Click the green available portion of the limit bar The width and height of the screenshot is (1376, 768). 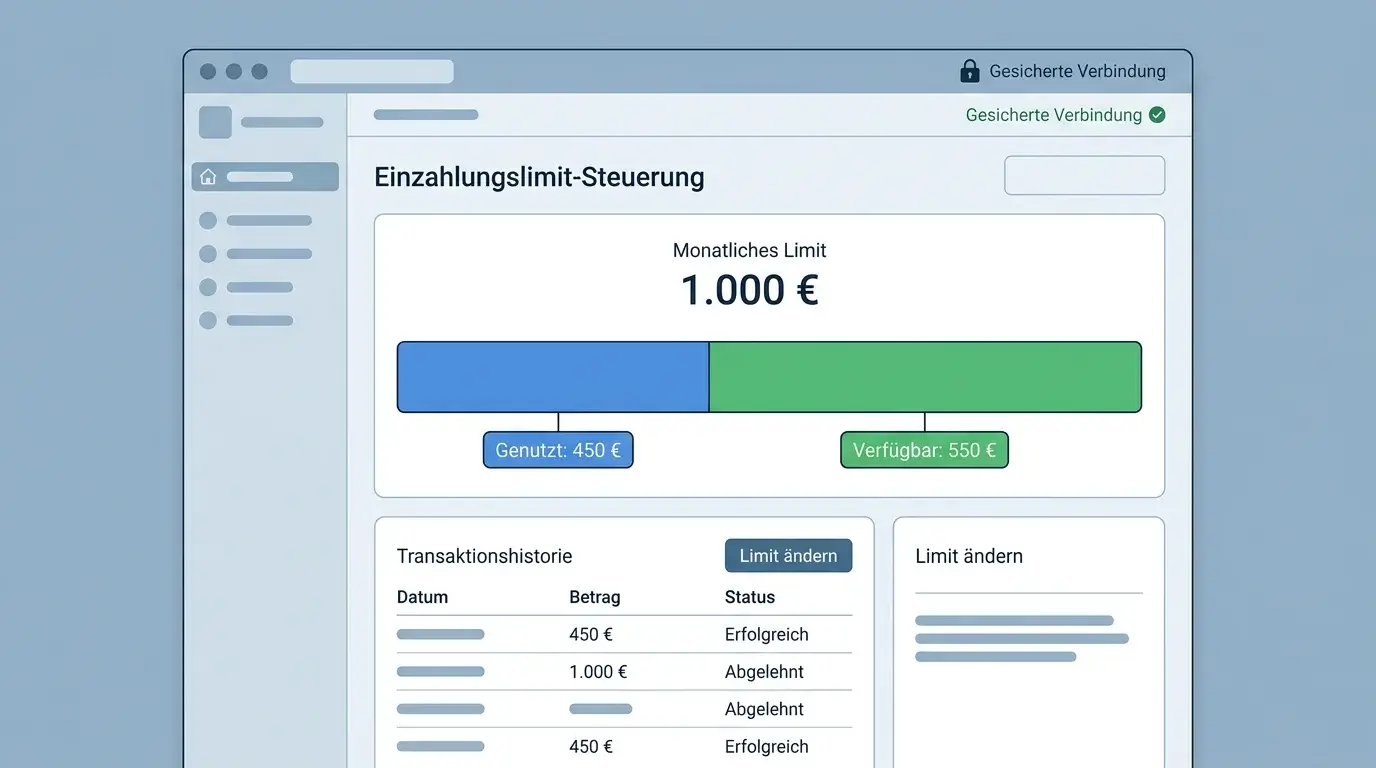(925, 377)
